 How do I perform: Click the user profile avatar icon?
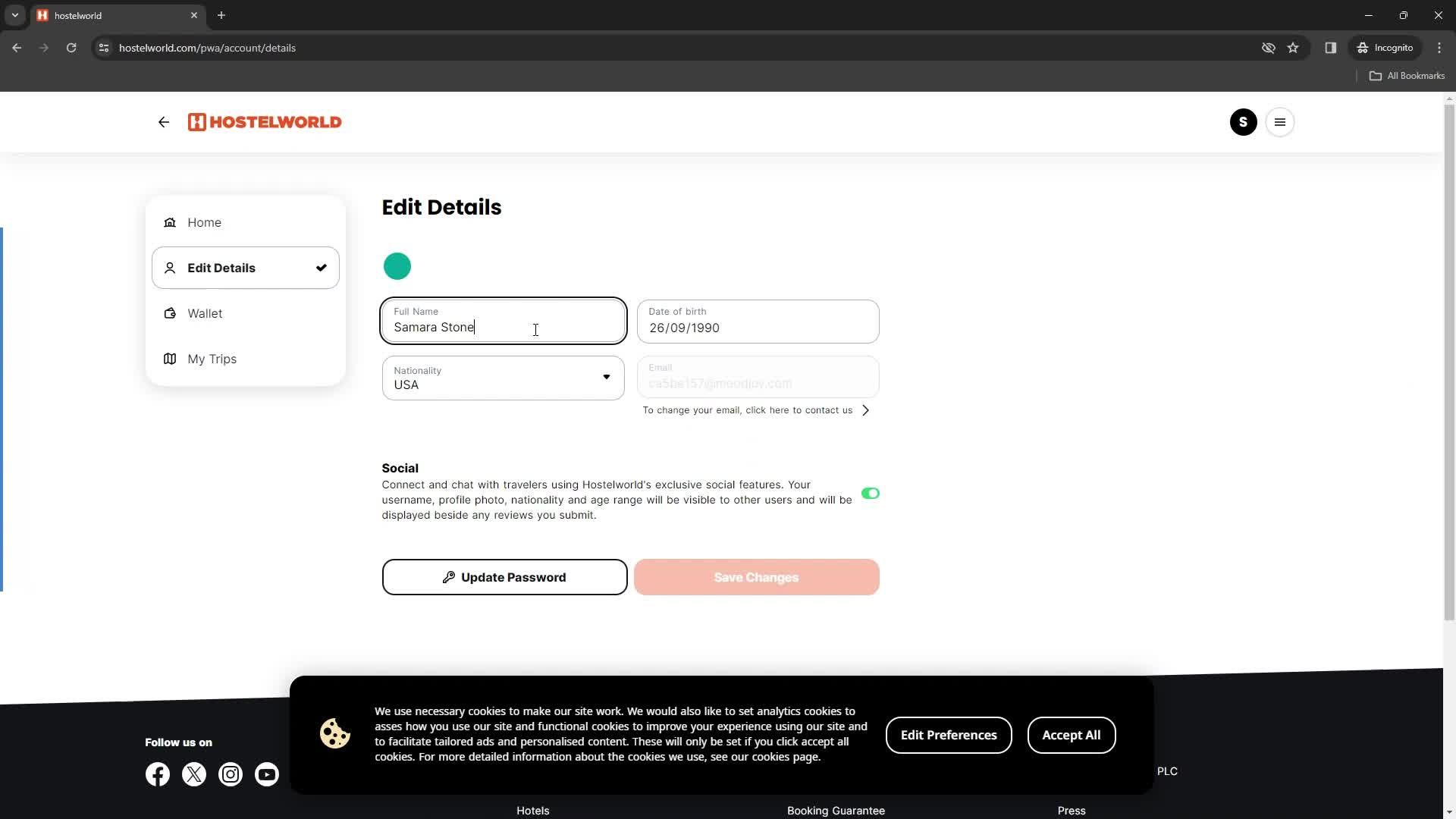(x=1243, y=121)
